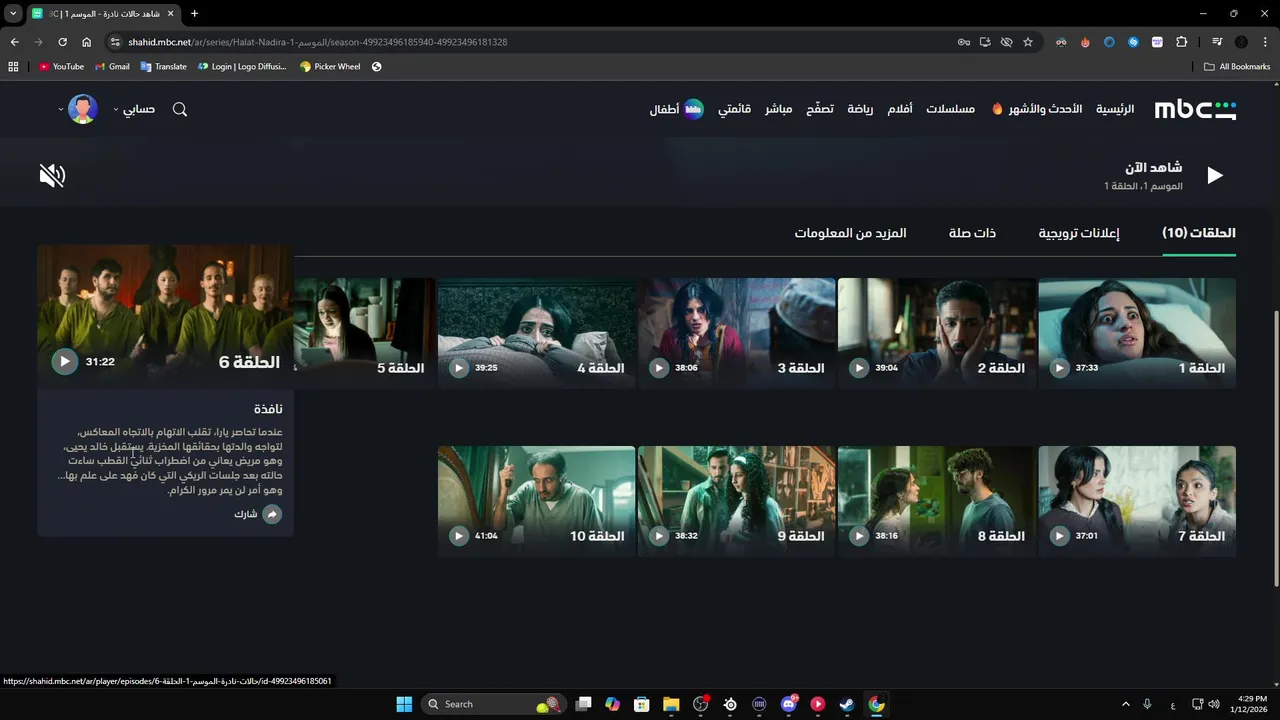Open قائمتي my list

(734, 109)
